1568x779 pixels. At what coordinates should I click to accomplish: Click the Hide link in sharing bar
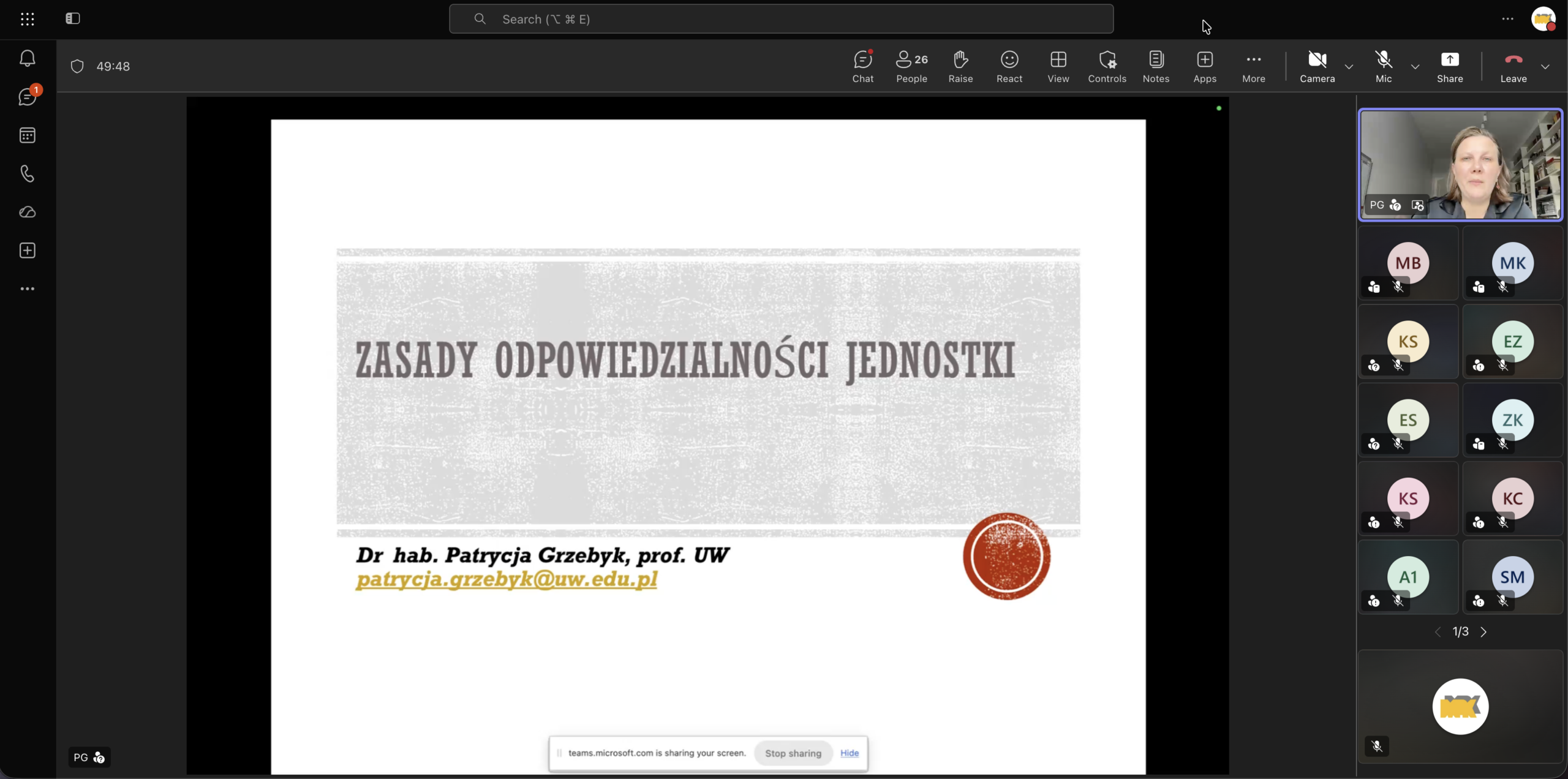[x=849, y=753]
